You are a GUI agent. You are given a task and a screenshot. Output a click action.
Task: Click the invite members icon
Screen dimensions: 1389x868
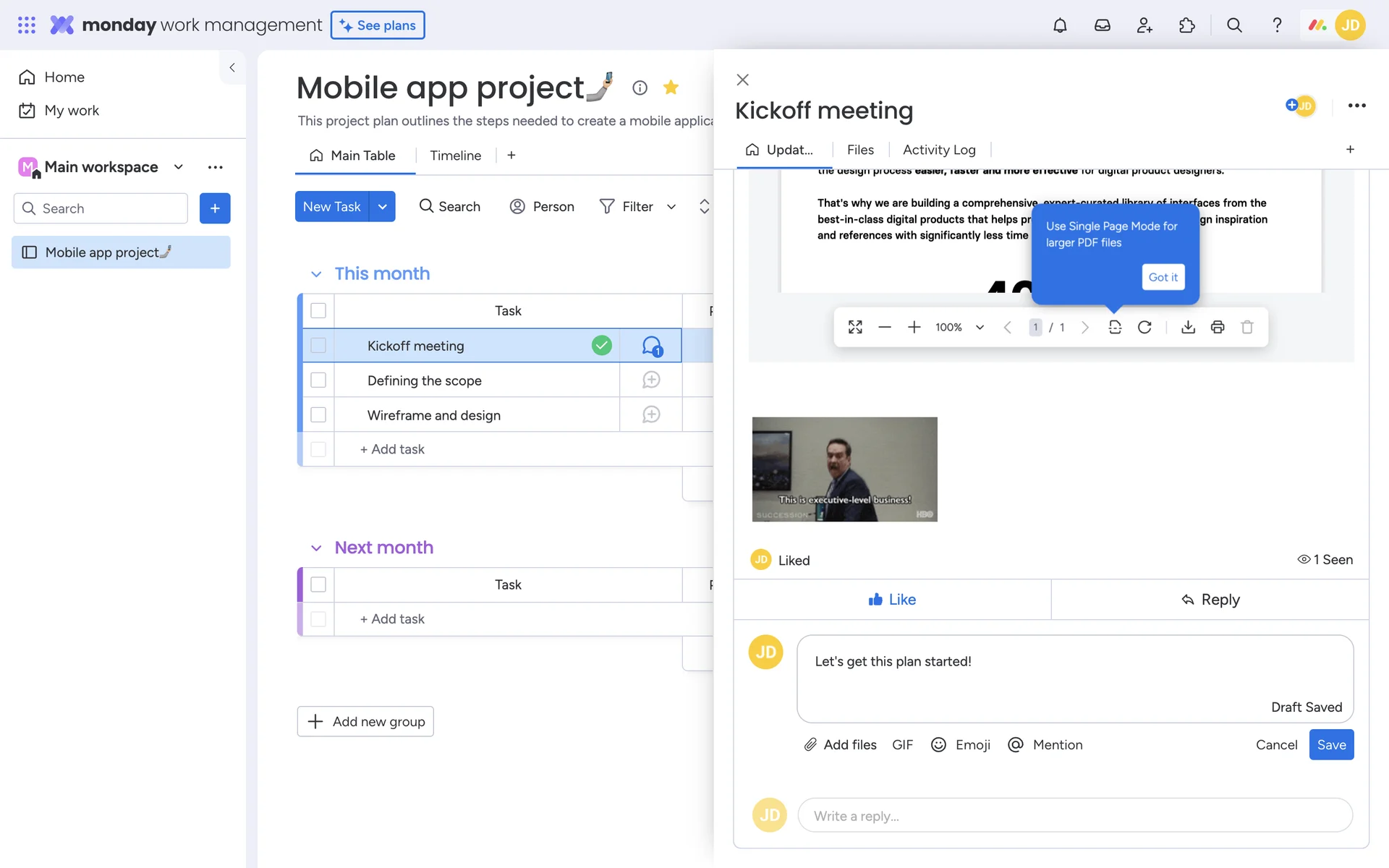coord(1144,25)
